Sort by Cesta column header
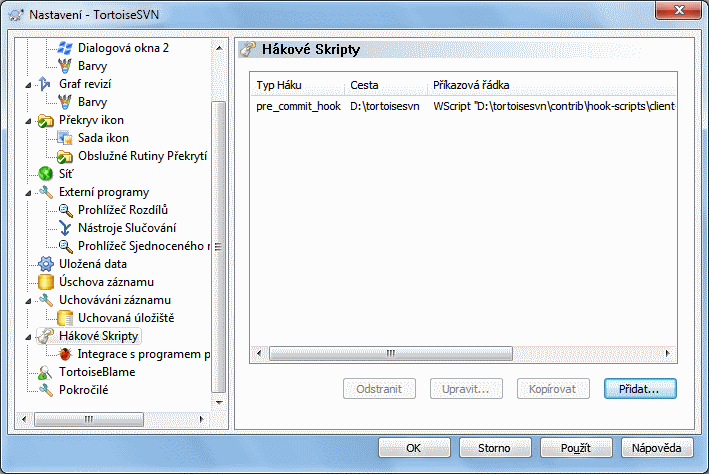The height and width of the screenshot is (474, 709). [386, 85]
